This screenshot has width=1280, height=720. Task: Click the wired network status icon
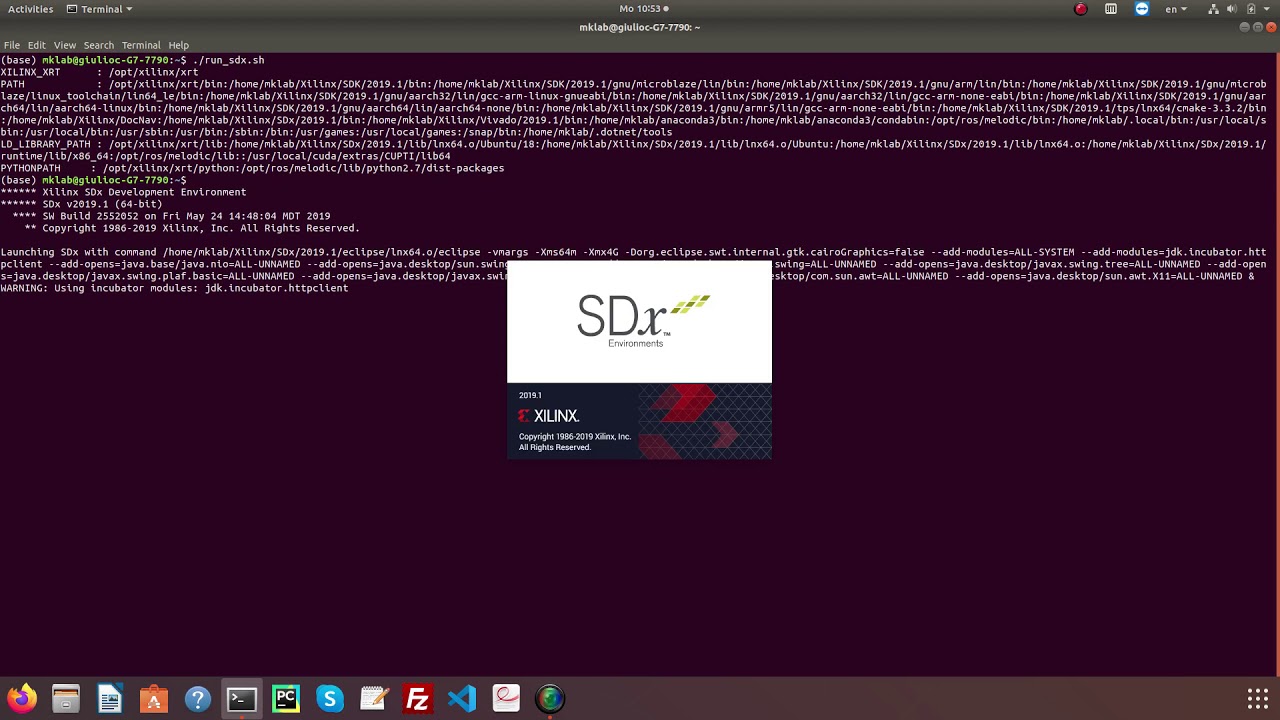tap(1214, 9)
